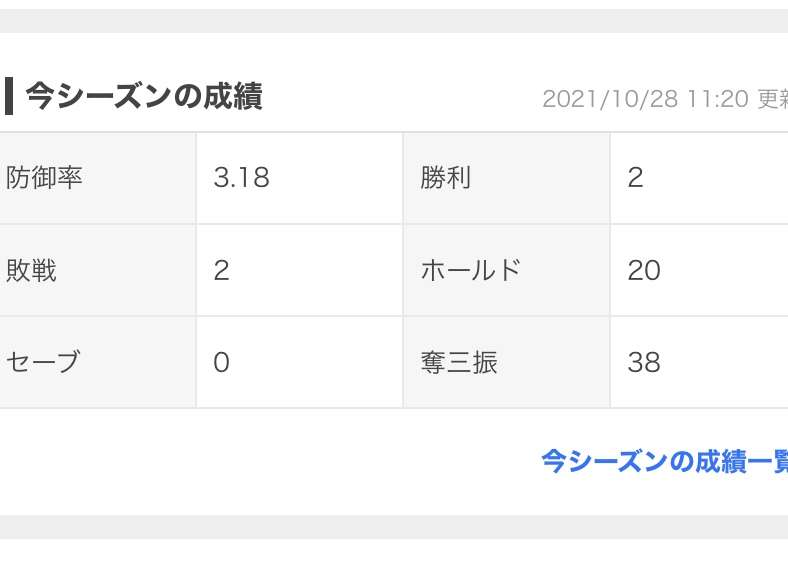This screenshot has height=563, width=788.
Task: Click the 更新 text after the timestamp
Action: pyautogui.click(x=772, y=99)
